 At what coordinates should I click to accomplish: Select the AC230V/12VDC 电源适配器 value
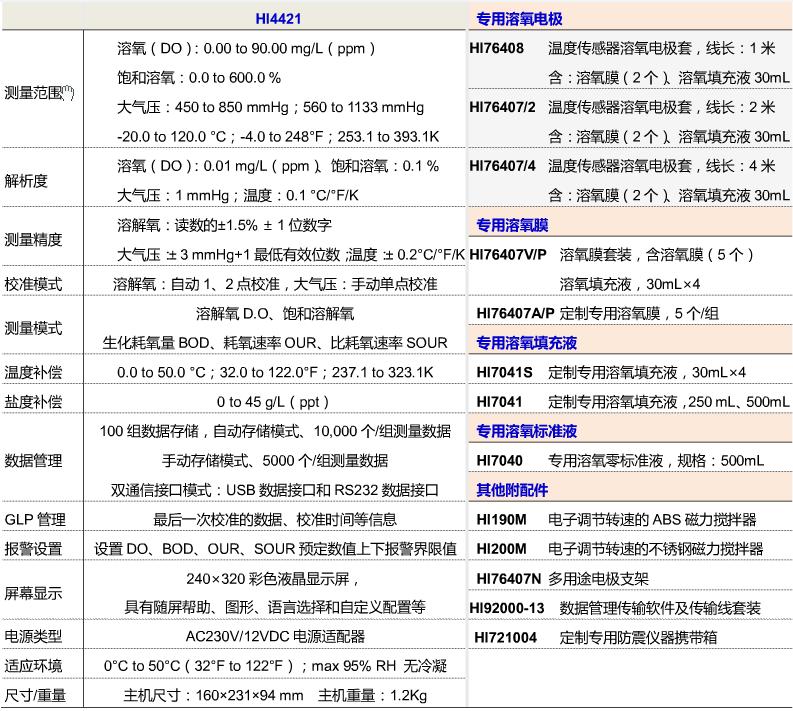coord(275,636)
